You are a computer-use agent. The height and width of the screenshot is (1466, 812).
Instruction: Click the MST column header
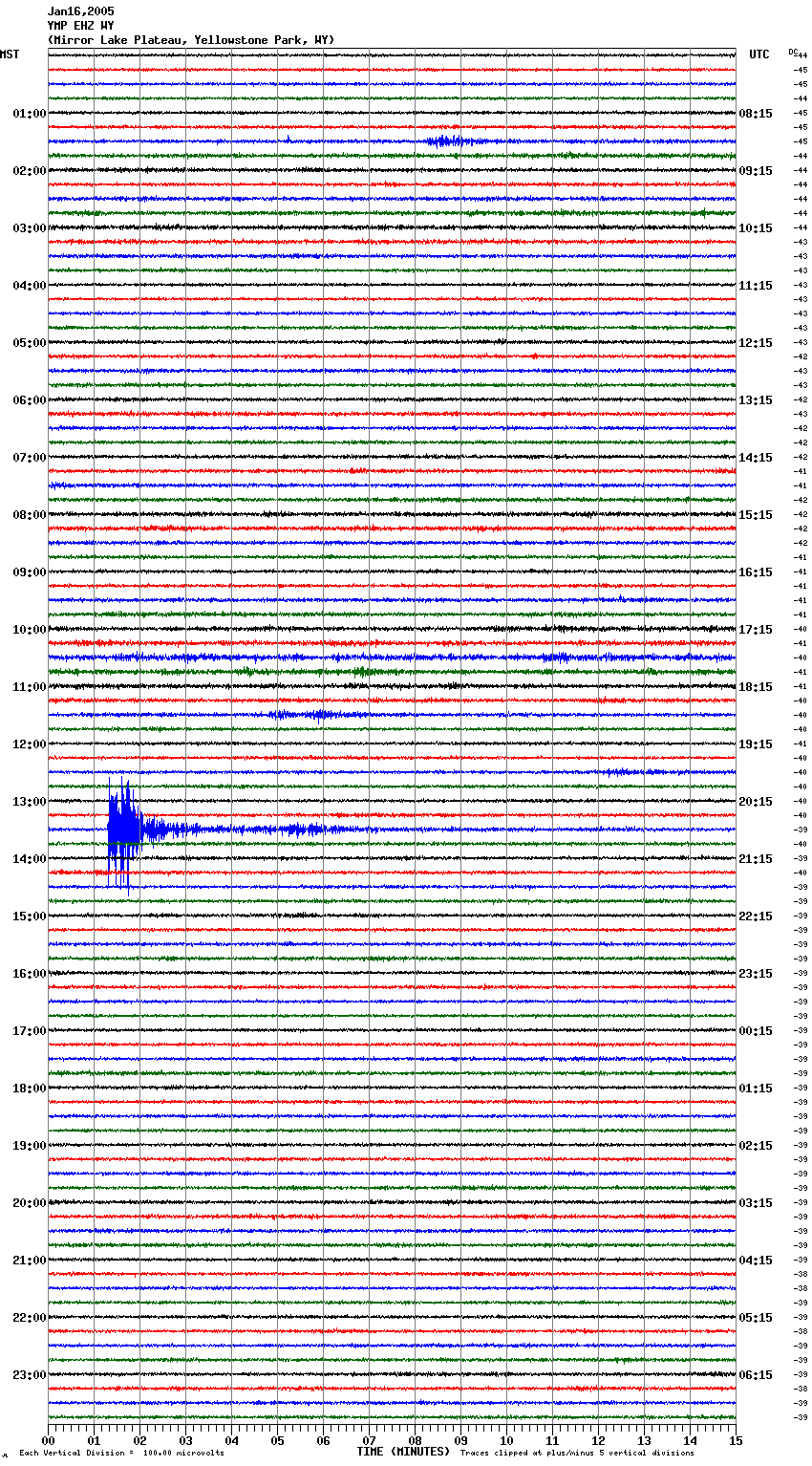(x=10, y=54)
